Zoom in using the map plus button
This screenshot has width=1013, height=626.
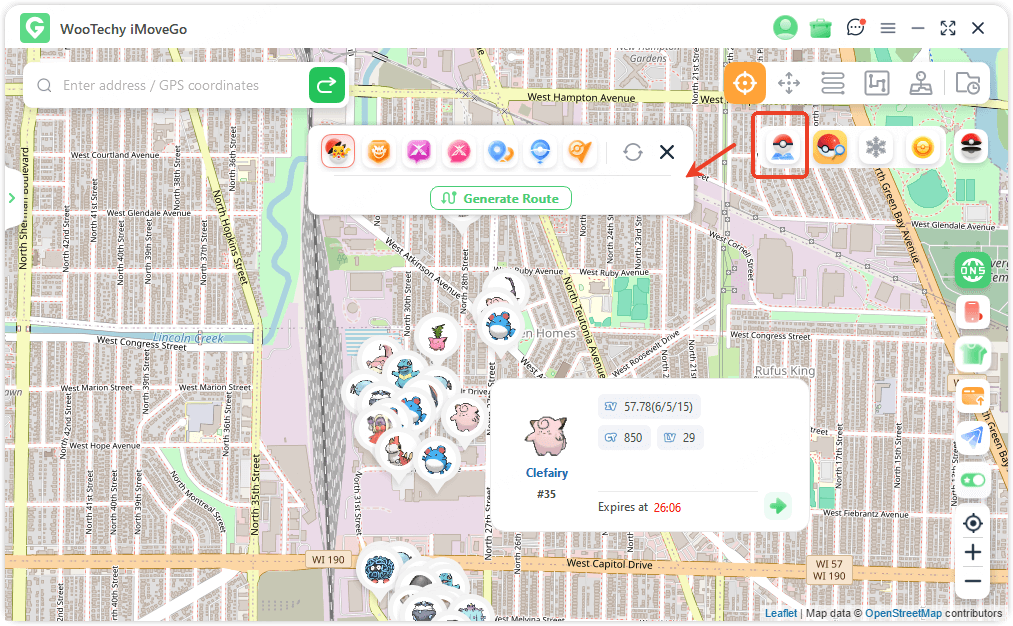pos(972,552)
